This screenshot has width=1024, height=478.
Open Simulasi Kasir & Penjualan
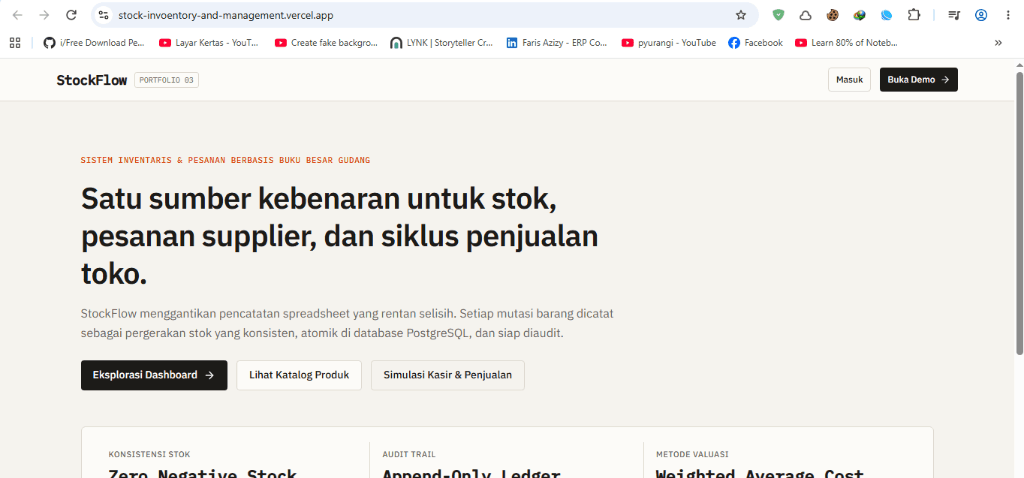click(x=448, y=375)
